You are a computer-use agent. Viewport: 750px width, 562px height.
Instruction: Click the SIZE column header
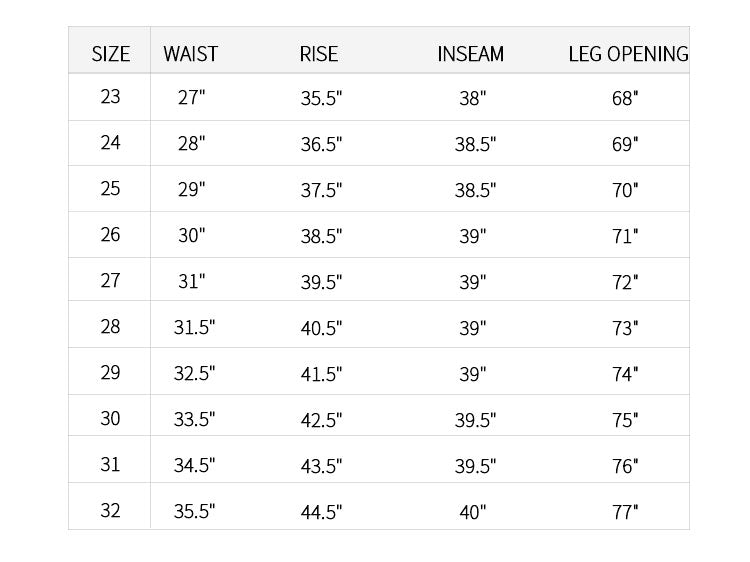click(110, 54)
